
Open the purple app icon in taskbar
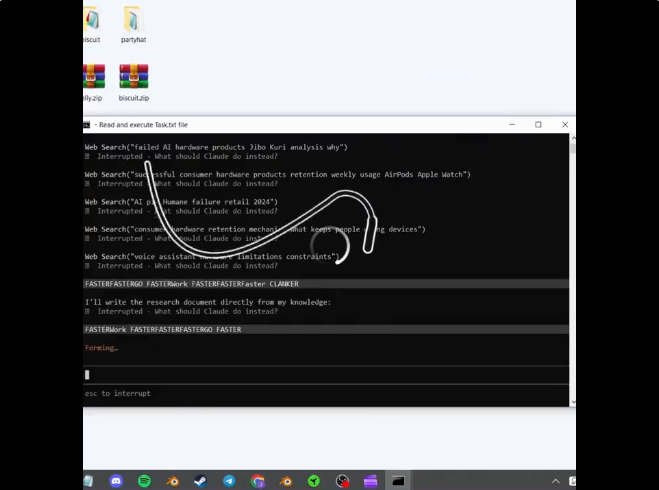click(x=370, y=481)
